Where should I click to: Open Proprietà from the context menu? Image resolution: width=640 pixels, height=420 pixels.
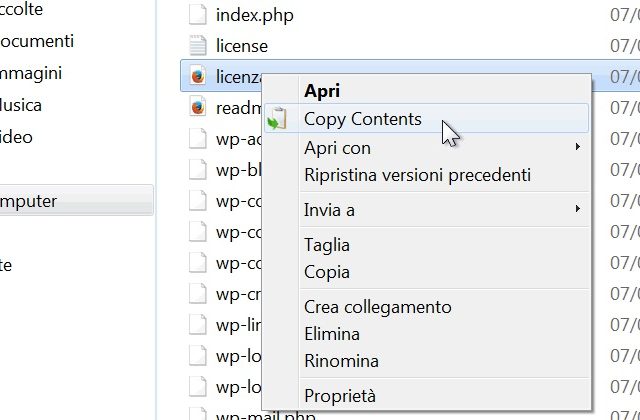point(340,395)
